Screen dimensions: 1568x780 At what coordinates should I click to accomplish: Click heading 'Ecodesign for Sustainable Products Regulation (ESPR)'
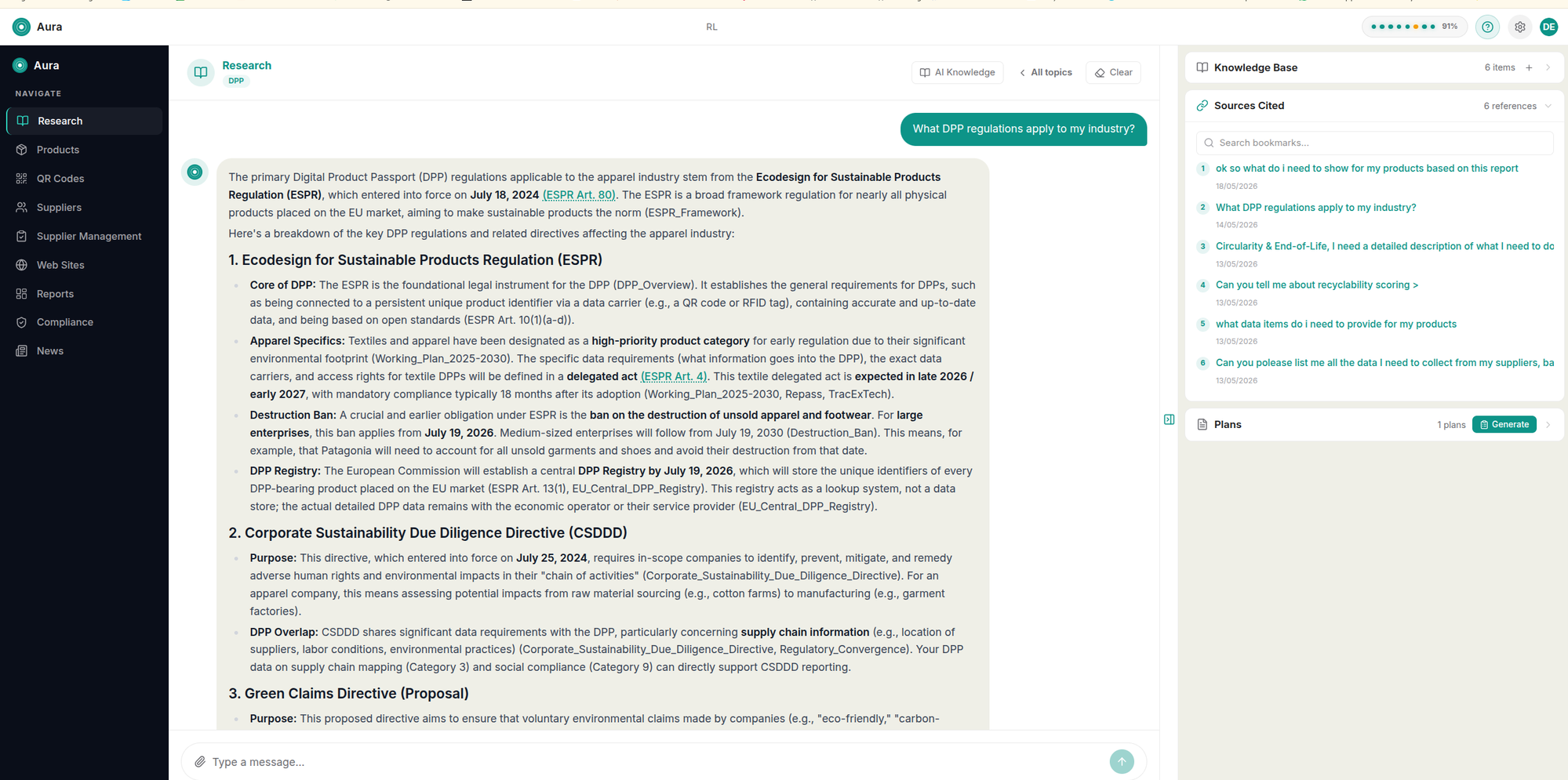coord(416,260)
